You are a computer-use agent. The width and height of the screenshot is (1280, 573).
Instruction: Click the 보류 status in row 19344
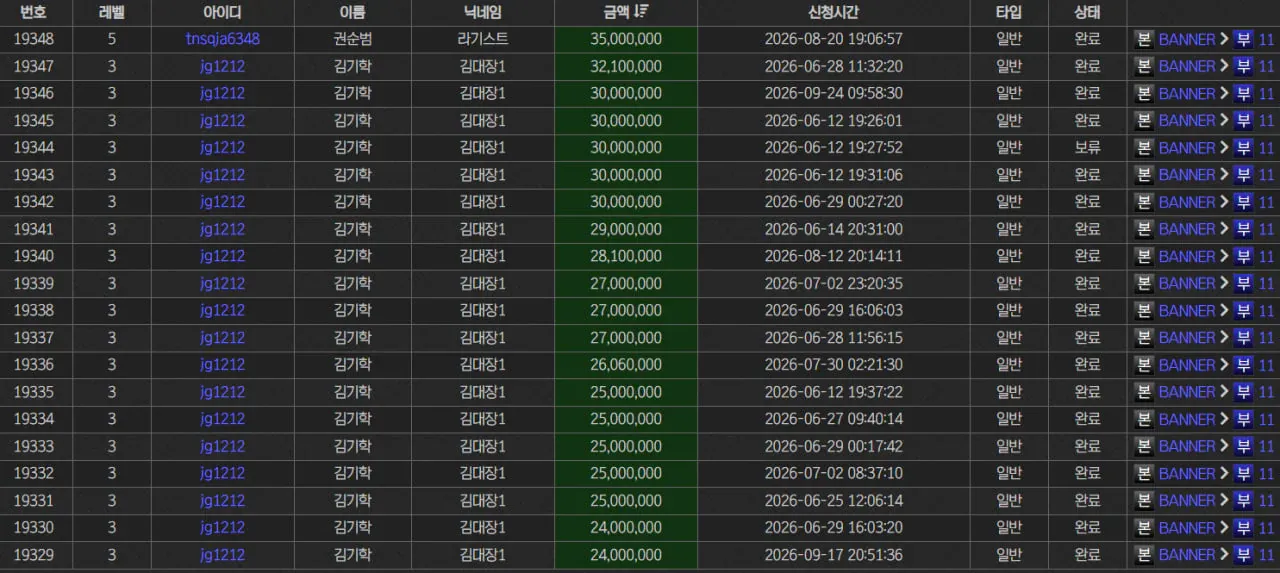(1087, 147)
